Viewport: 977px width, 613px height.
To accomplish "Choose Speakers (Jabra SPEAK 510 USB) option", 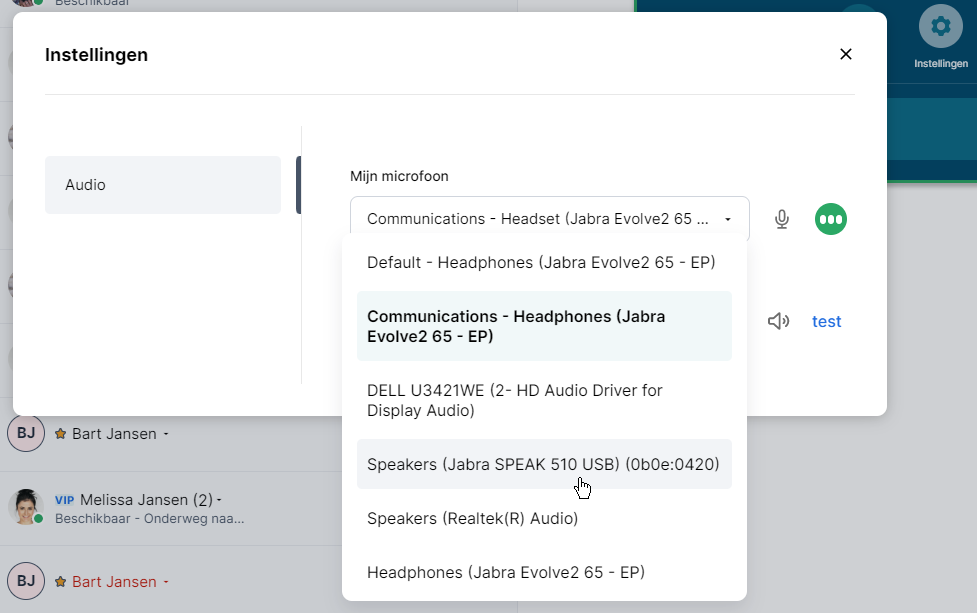I will [544, 464].
